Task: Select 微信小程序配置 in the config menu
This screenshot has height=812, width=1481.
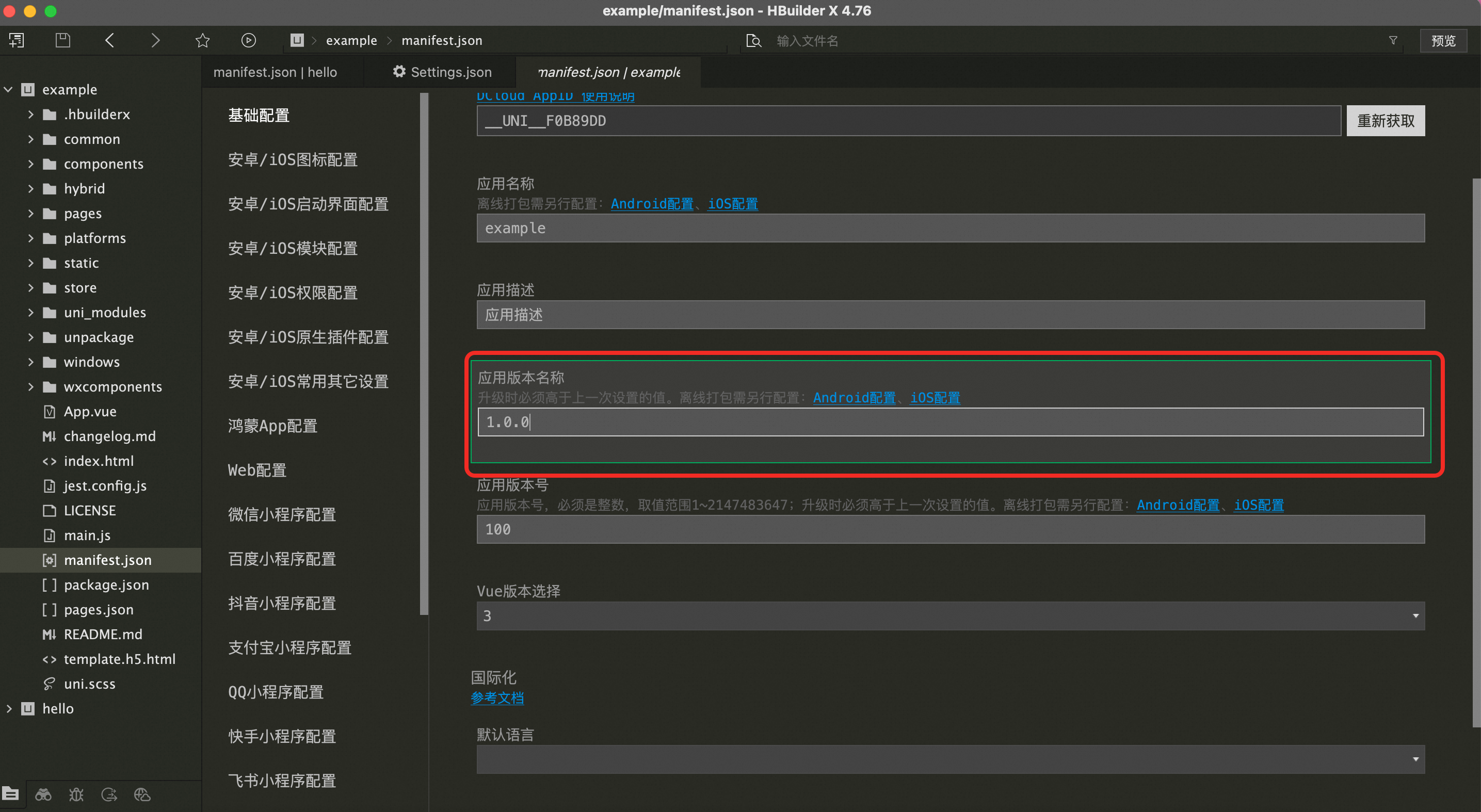Action: pos(282,514)
